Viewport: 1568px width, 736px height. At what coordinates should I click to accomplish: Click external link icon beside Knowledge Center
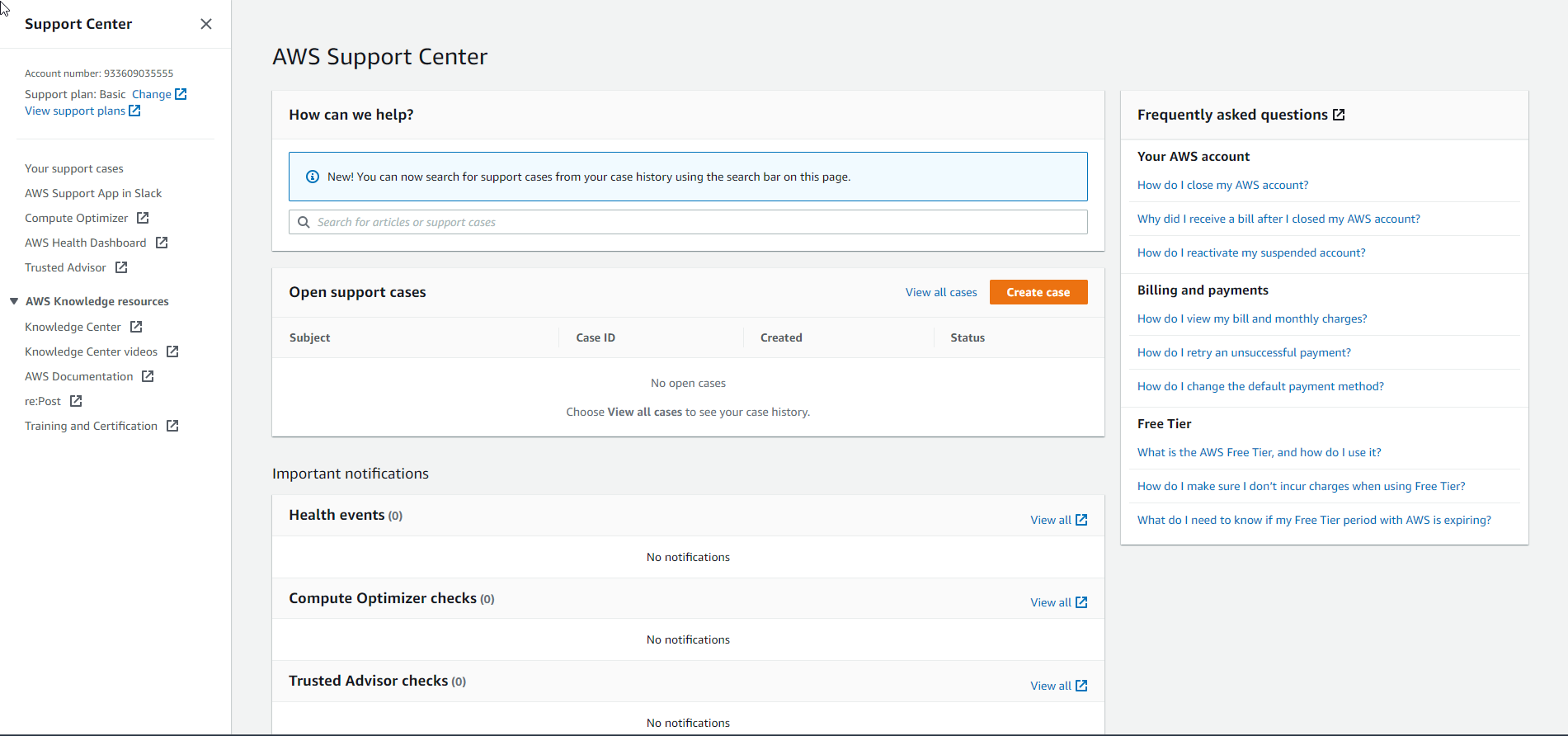click(x=136, y=327)
